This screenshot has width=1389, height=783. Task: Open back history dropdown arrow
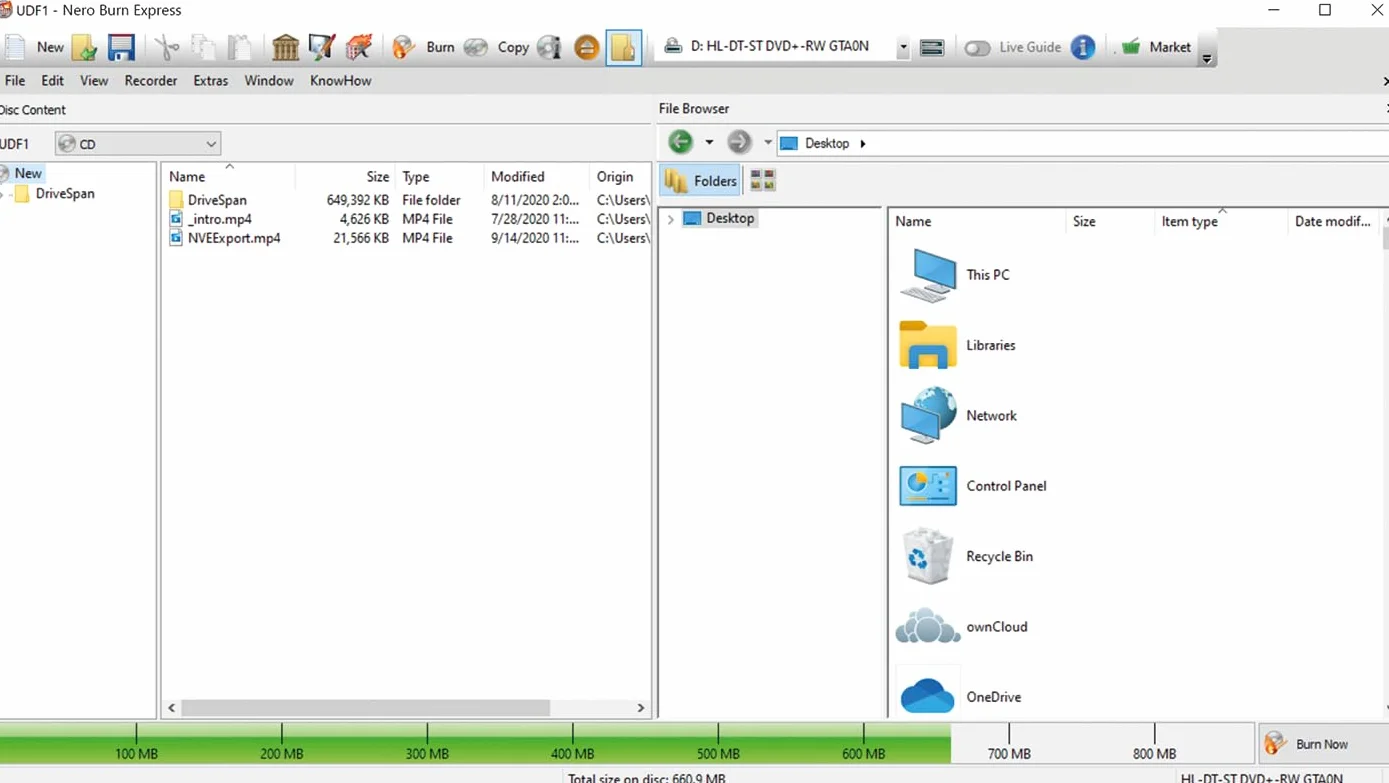(709, 142)
